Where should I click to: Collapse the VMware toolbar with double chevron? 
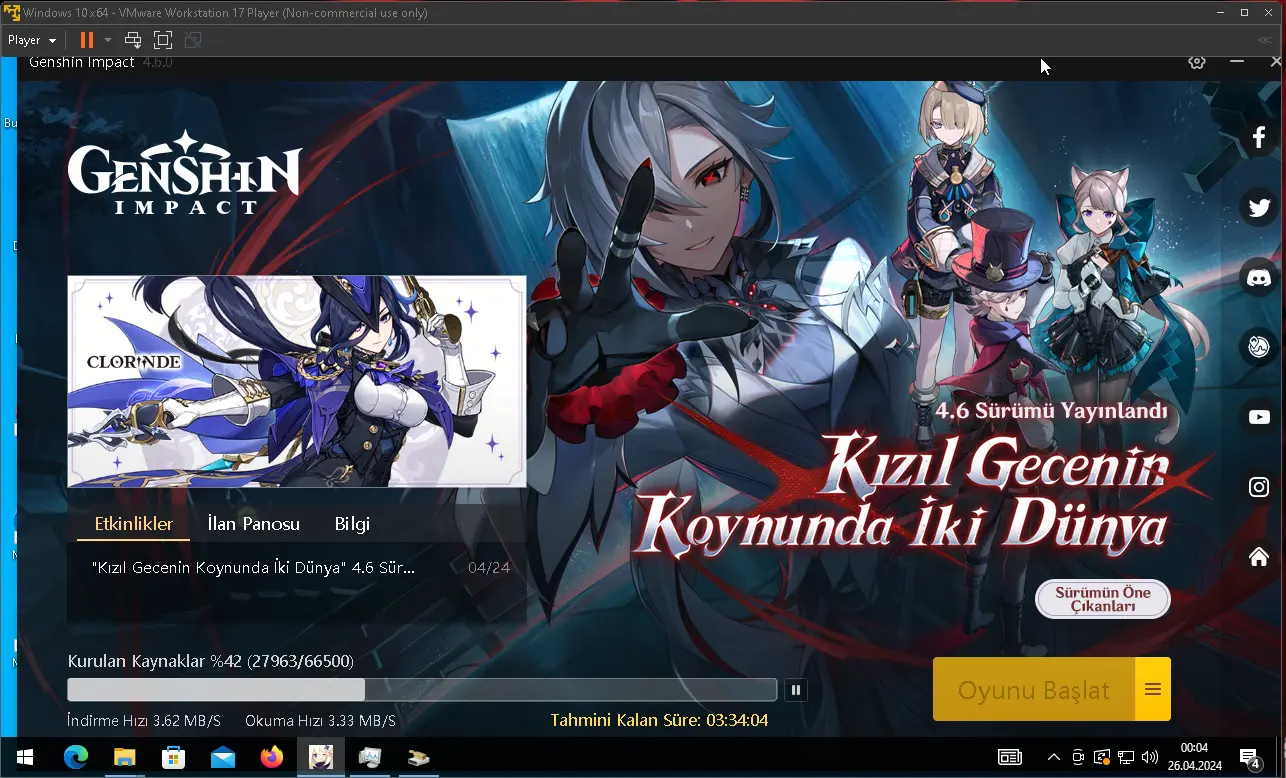click(1265, 40)
